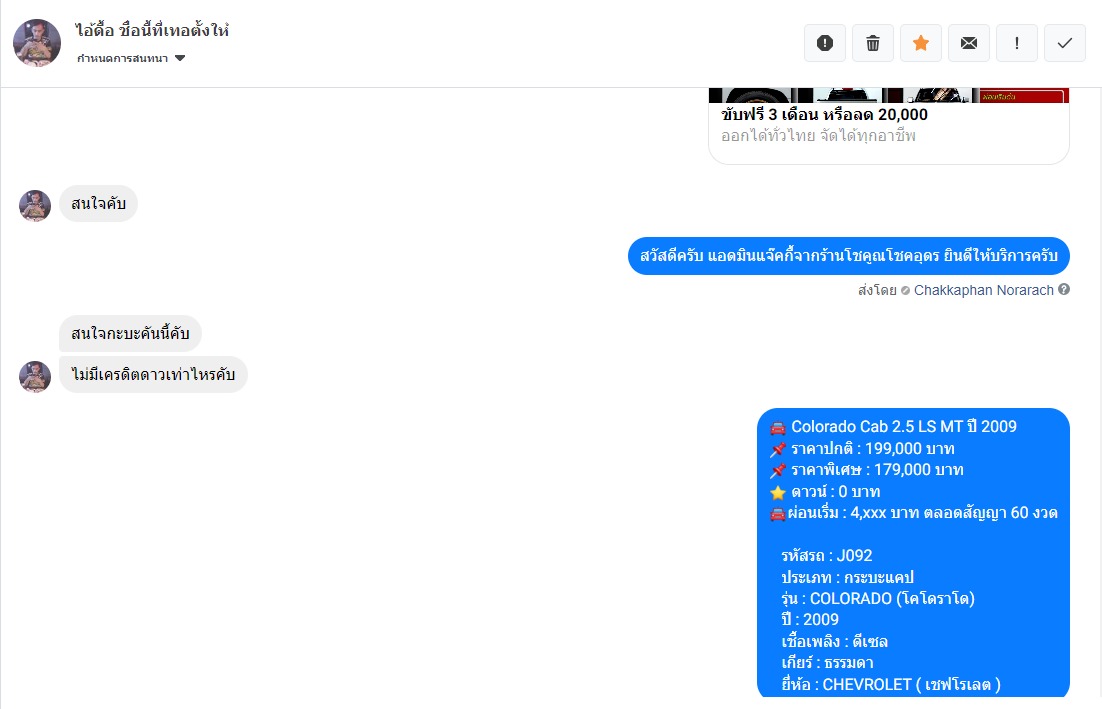Mark conversation done with checkmark

point(1065,43)
